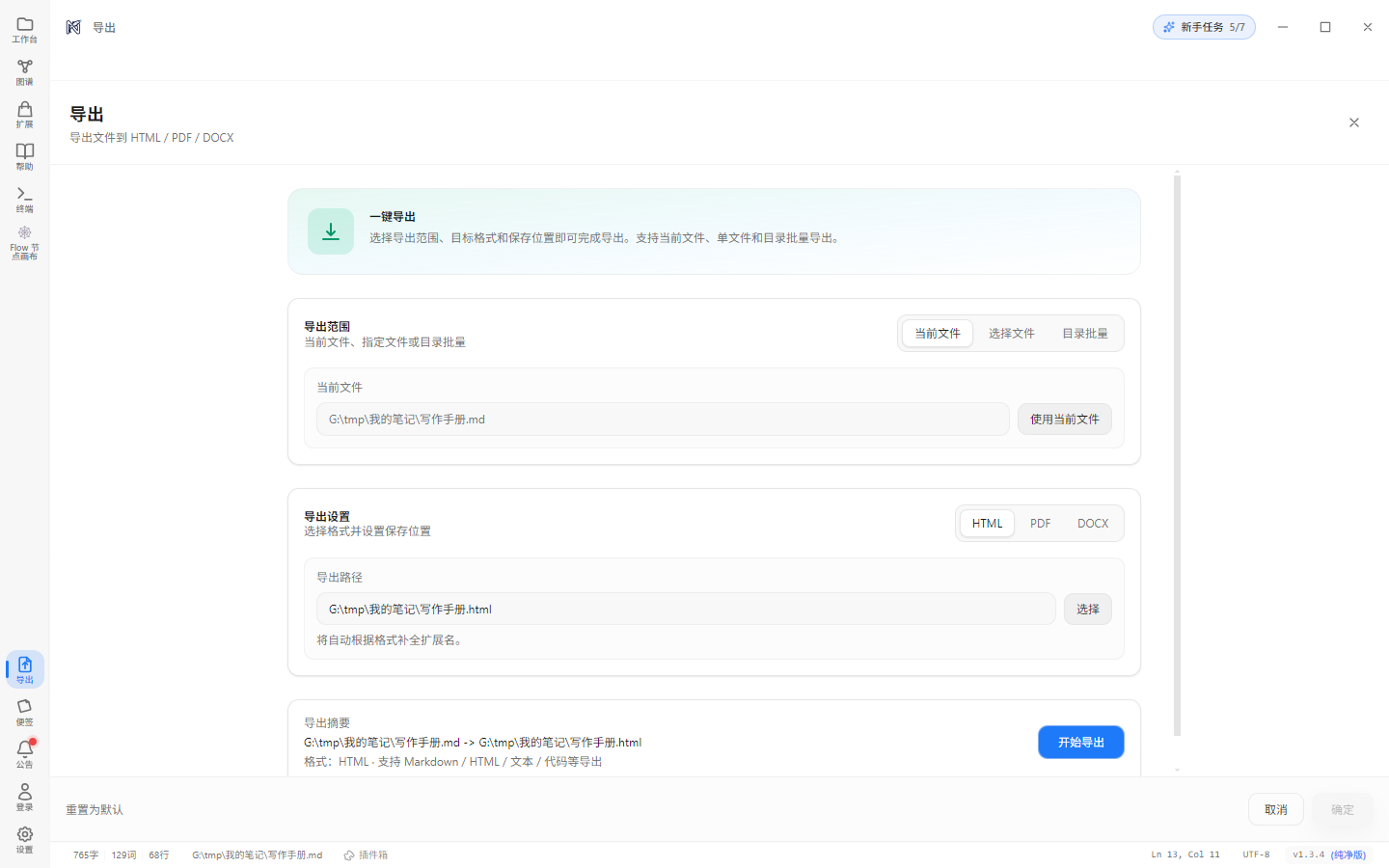The width and height of the screenshot is (1389, 868).
Task: Click the 使用当前文件 button
Action: (1065, 420)
